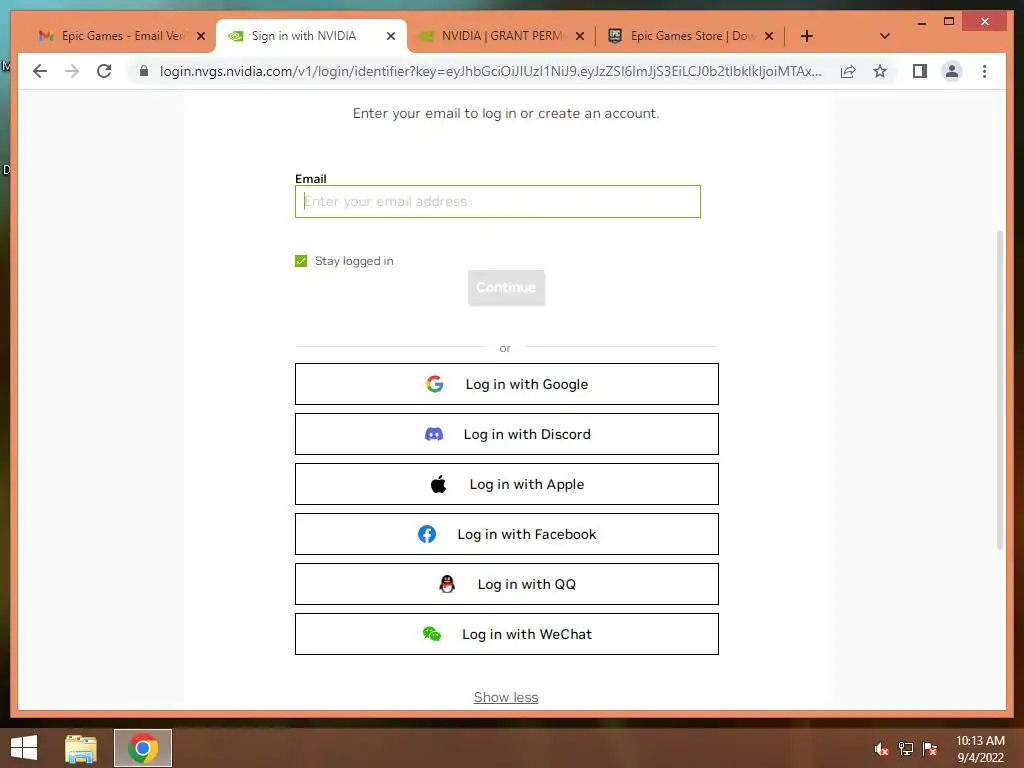Select the Sign in with NVIDIA tab
1024x768 pixels.
coord(312,36)
